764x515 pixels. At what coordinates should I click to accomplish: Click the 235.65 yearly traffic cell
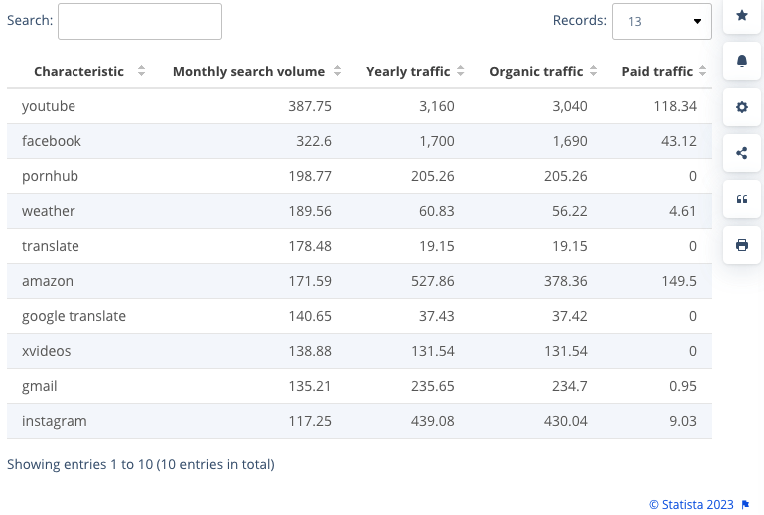(433, 386)
